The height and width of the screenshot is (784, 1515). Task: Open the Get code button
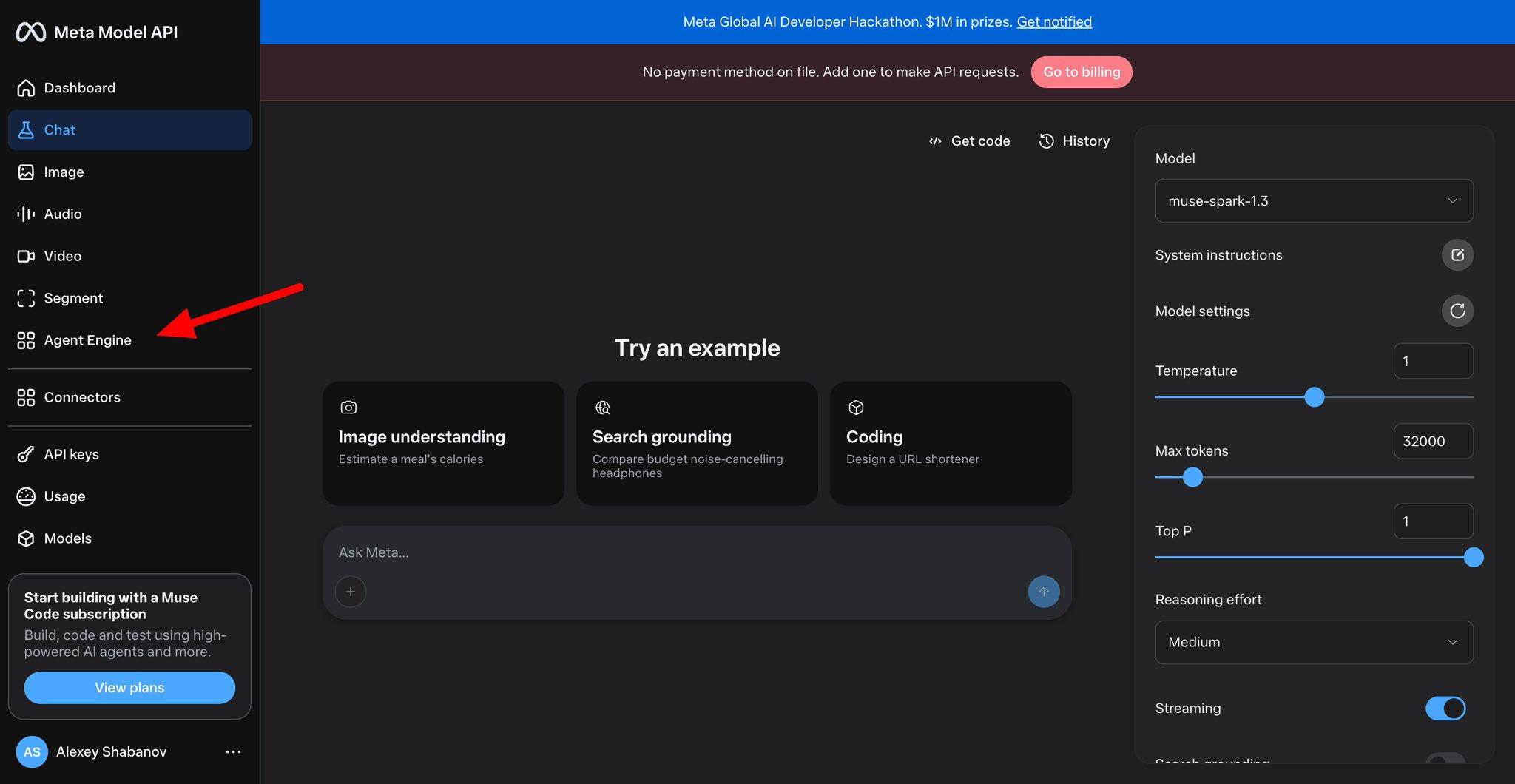pos(970,141)
